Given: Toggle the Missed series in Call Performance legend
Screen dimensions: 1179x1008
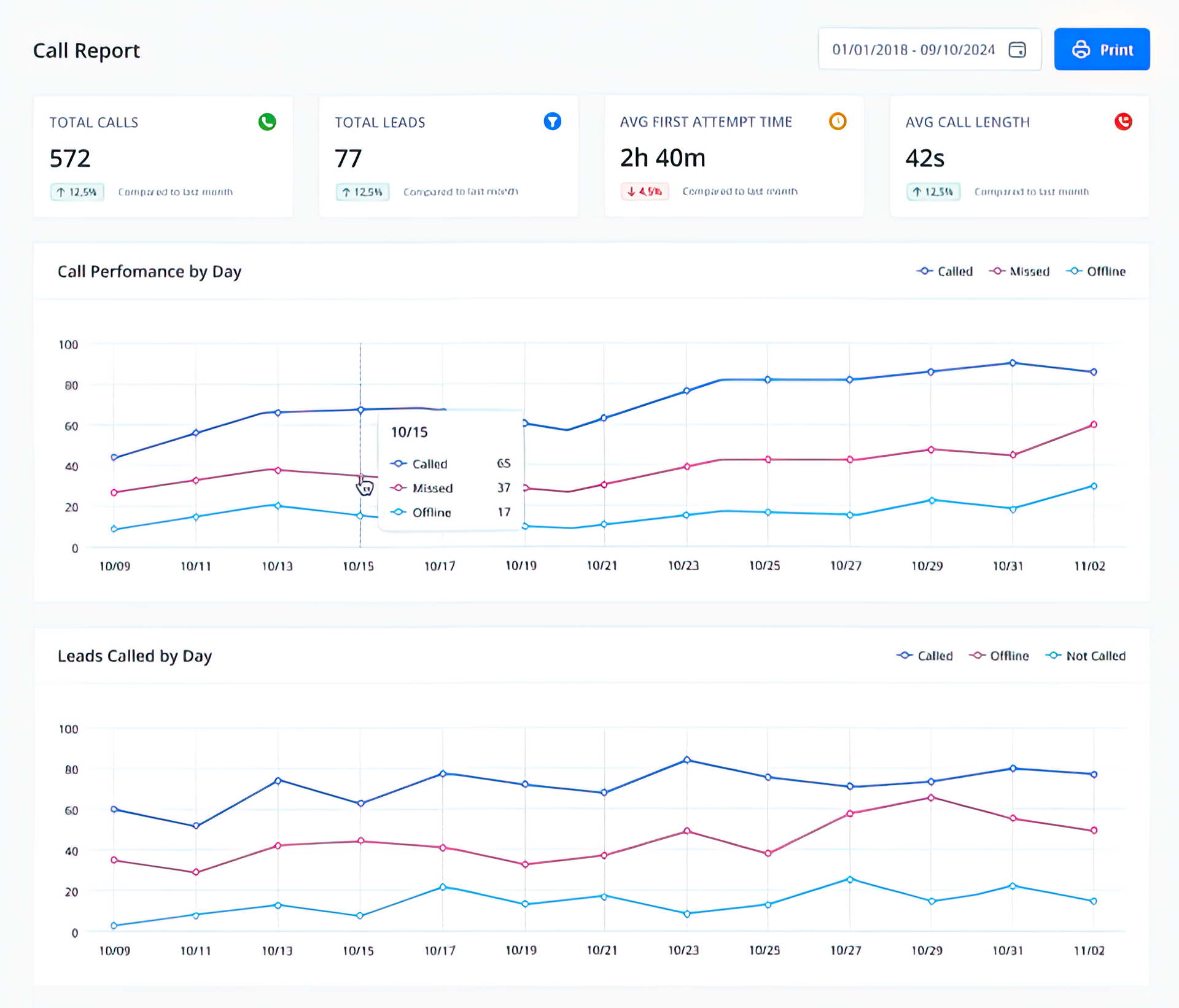Looking at the screenshot, I should pyautogui.click(x=1020, y=271).
